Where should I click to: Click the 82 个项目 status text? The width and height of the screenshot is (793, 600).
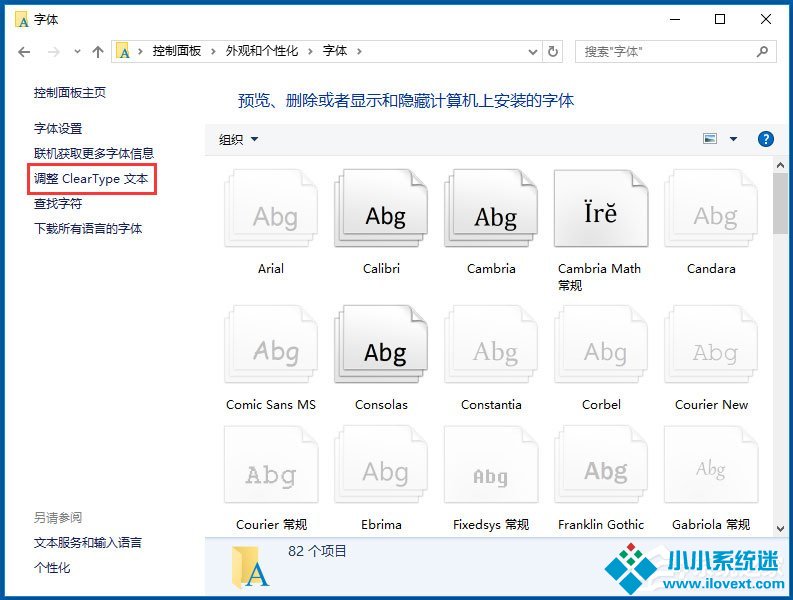[x=317, y=551]
